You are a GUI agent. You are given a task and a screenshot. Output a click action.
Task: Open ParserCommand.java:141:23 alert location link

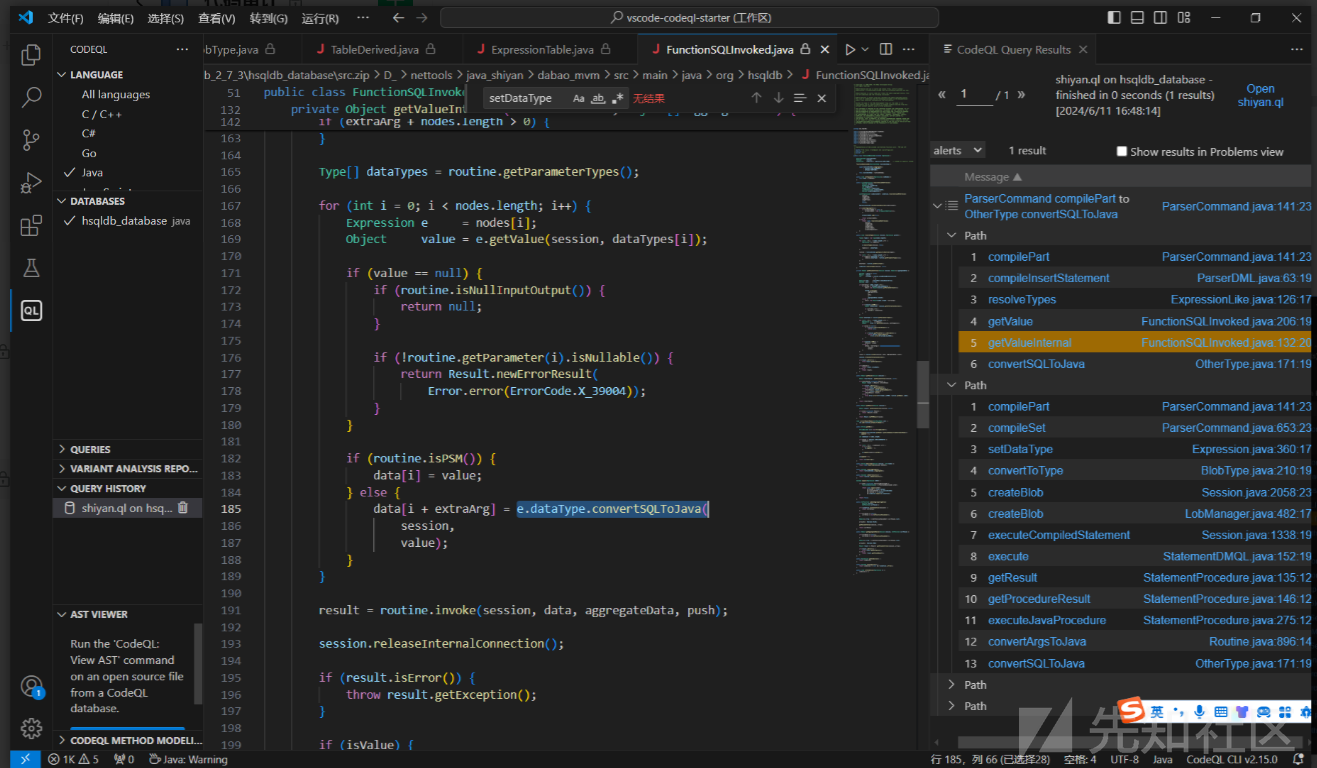tap(1236, 206)
